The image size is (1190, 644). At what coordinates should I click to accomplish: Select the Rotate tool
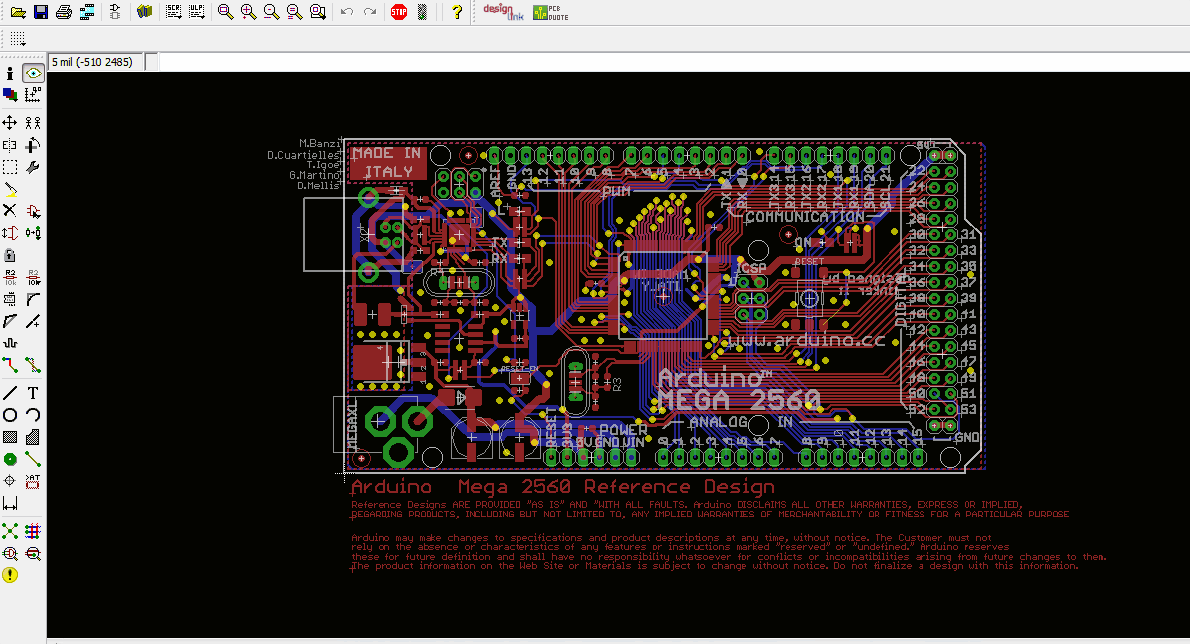33,145
